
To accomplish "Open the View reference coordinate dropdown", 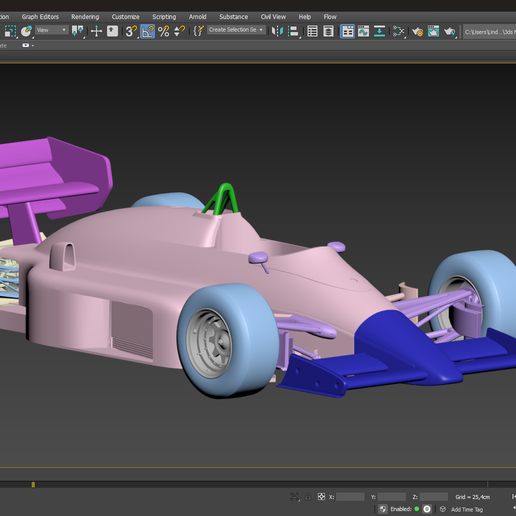I will tap(52, 30).
